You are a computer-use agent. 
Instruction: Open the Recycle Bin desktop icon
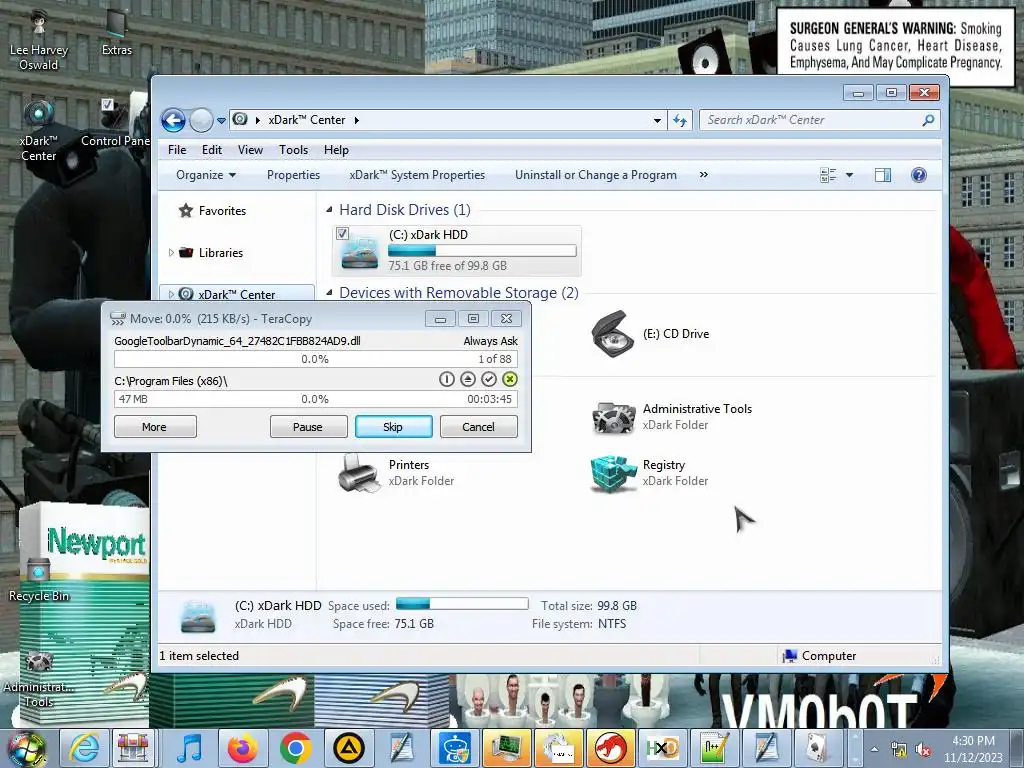coord(39,580)
